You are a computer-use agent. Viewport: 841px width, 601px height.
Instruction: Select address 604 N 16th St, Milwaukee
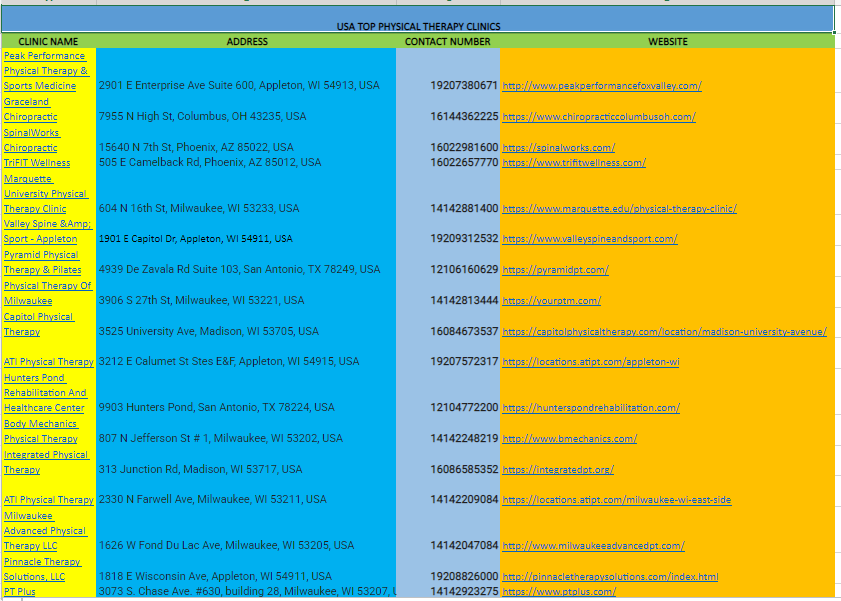click(199, 208)
